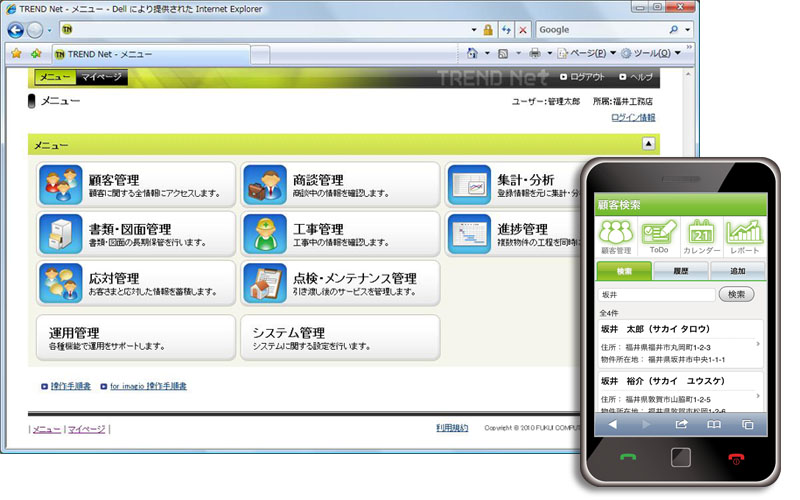Click the 集計・分析 analysis icon
Image resolution: width=800 pixels, height=500 pixels.
[x=469, y=185]
